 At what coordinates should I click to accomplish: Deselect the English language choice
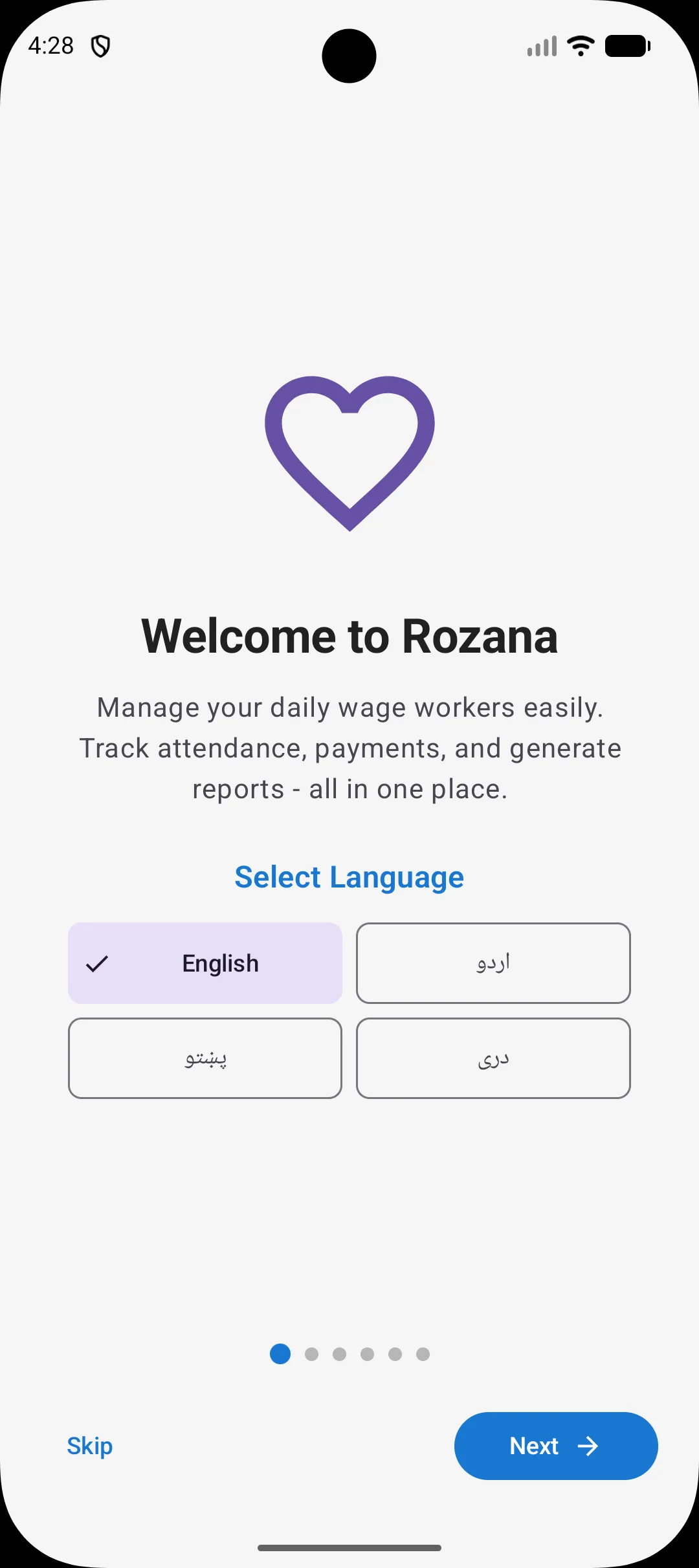coord(205,963)
